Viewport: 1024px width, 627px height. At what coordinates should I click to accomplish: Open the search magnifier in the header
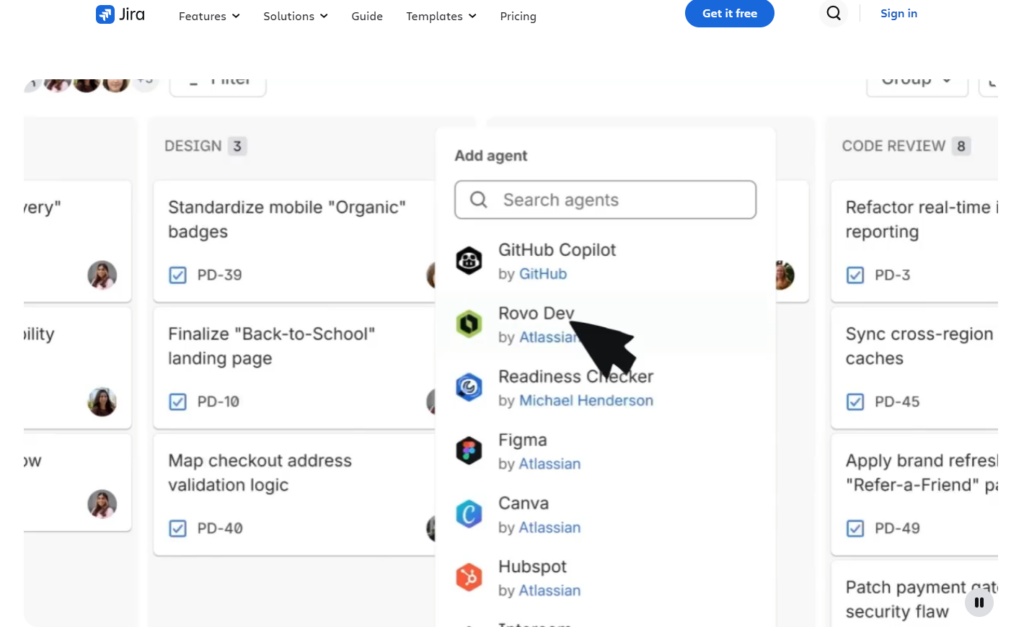click(x=833, y=13)
